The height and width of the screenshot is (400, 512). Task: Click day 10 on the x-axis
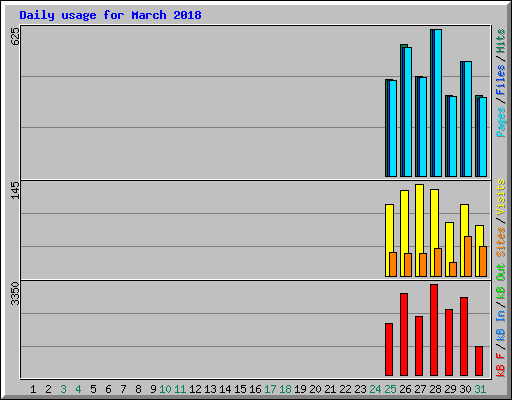coord(165,389)
